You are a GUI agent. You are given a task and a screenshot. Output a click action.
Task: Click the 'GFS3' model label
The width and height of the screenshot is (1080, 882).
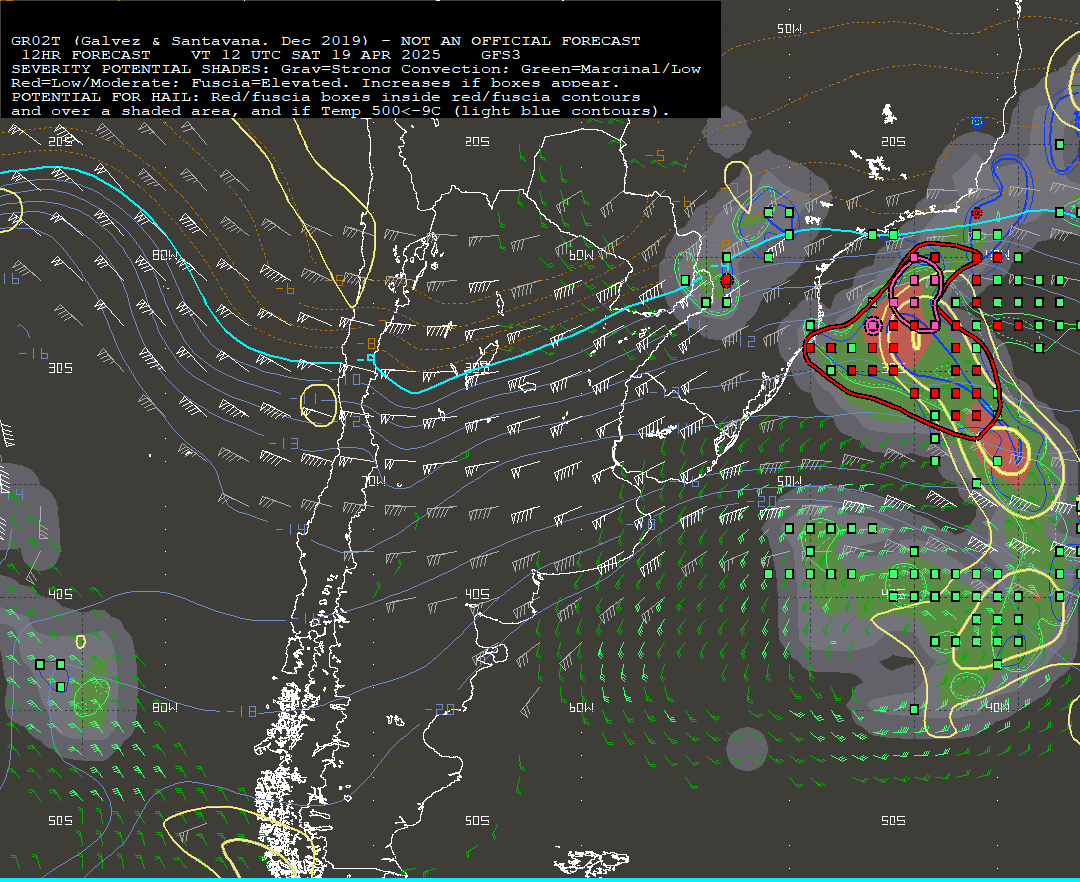click(501, 55)
